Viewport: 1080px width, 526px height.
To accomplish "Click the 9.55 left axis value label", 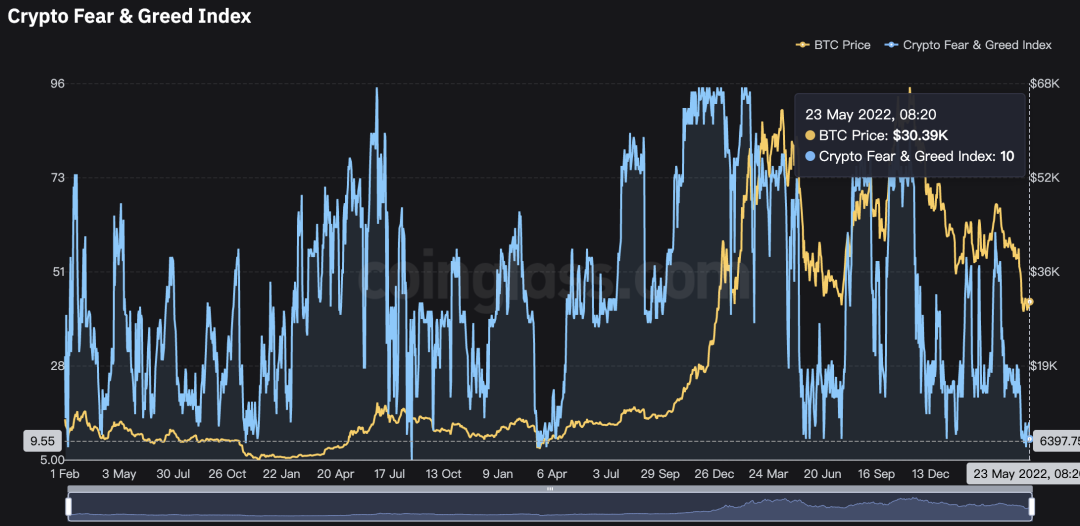I will (x=43, y=440).
